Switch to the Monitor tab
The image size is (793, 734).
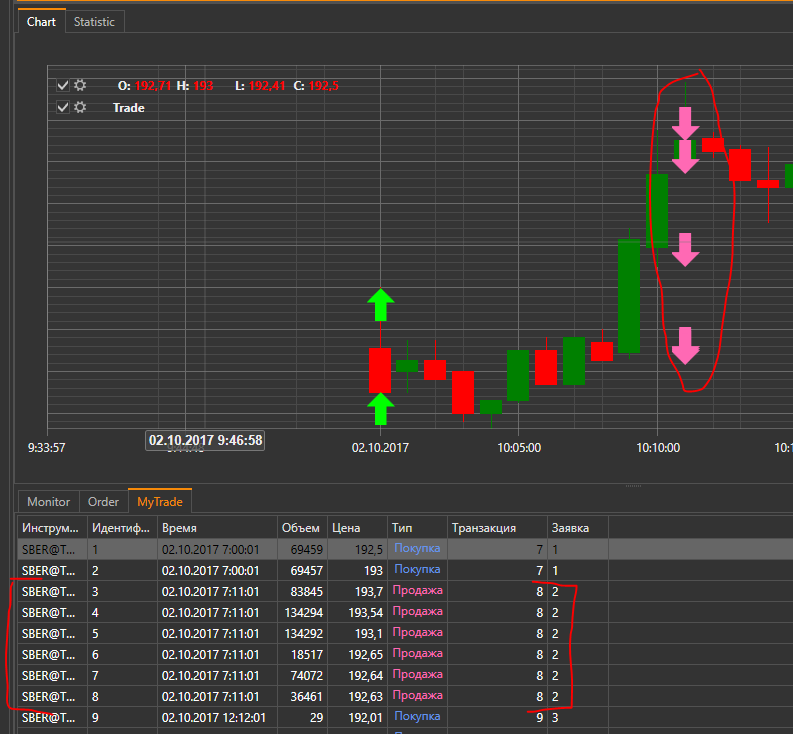point(48,502)
